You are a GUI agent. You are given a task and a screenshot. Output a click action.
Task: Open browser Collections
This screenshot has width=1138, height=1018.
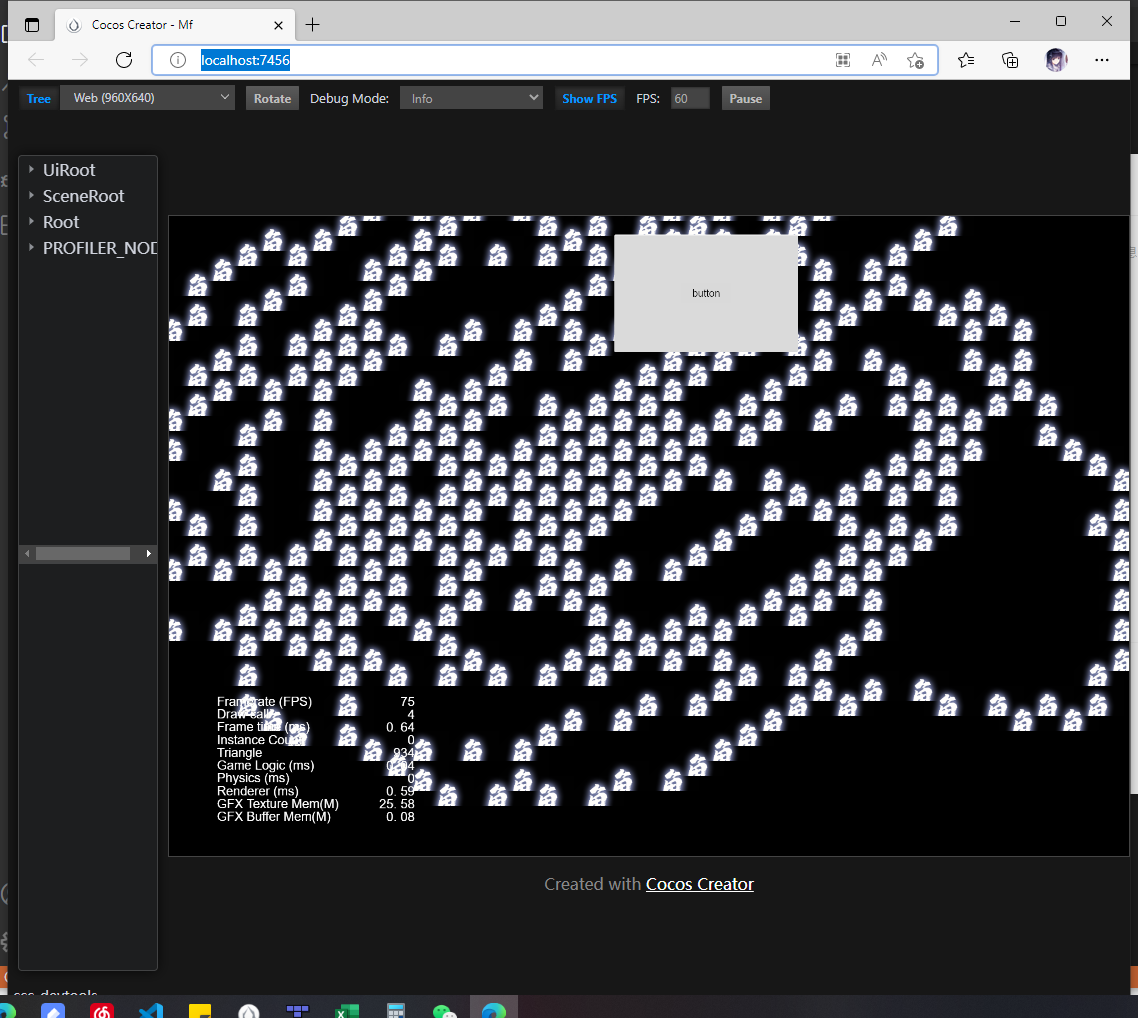pos(1010,60)
